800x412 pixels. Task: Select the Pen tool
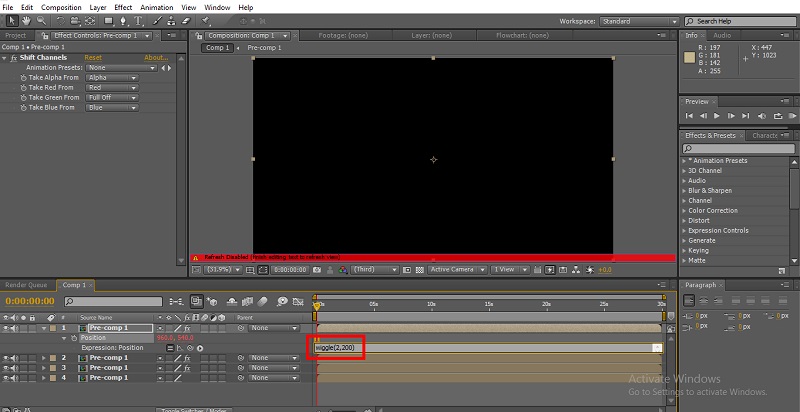125,20
